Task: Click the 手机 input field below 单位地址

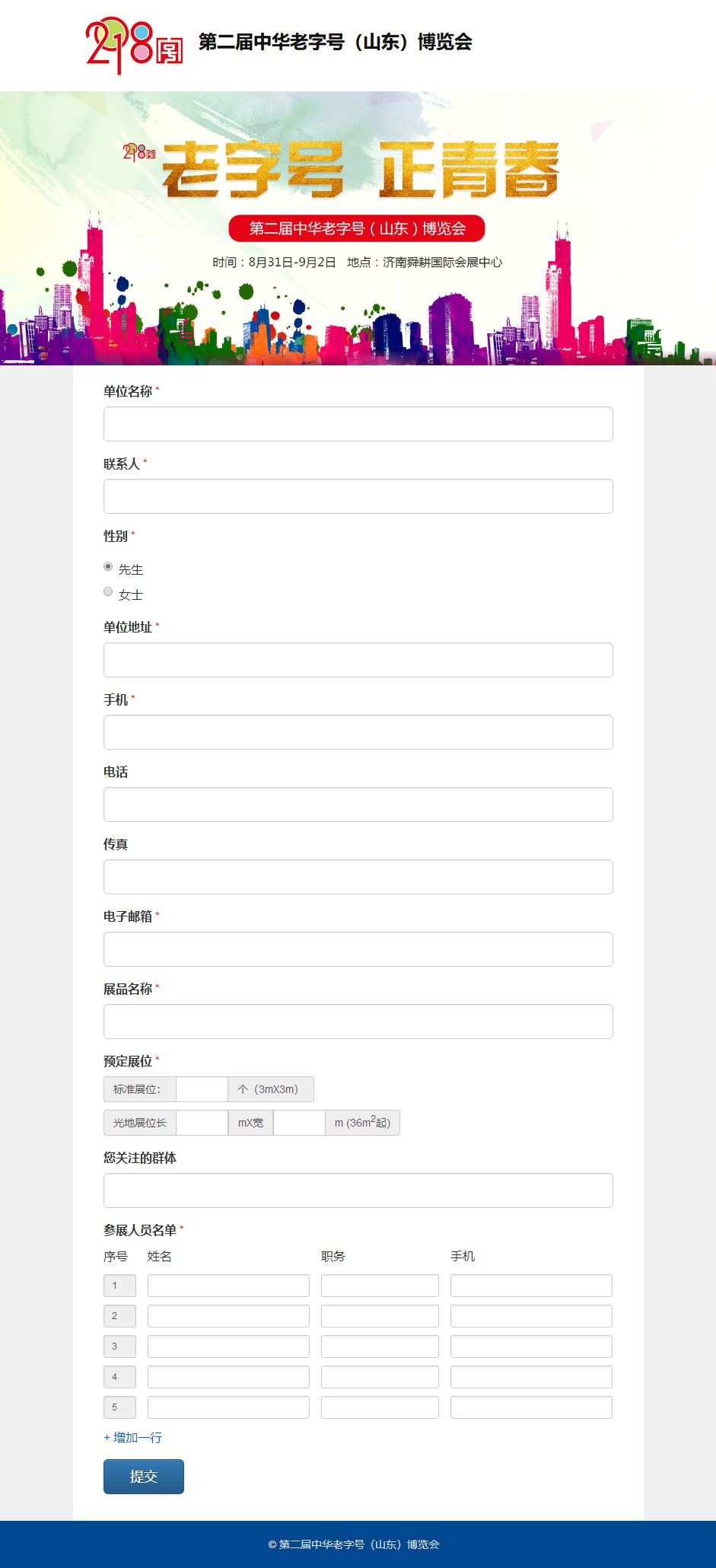Action: click(358, 732)
